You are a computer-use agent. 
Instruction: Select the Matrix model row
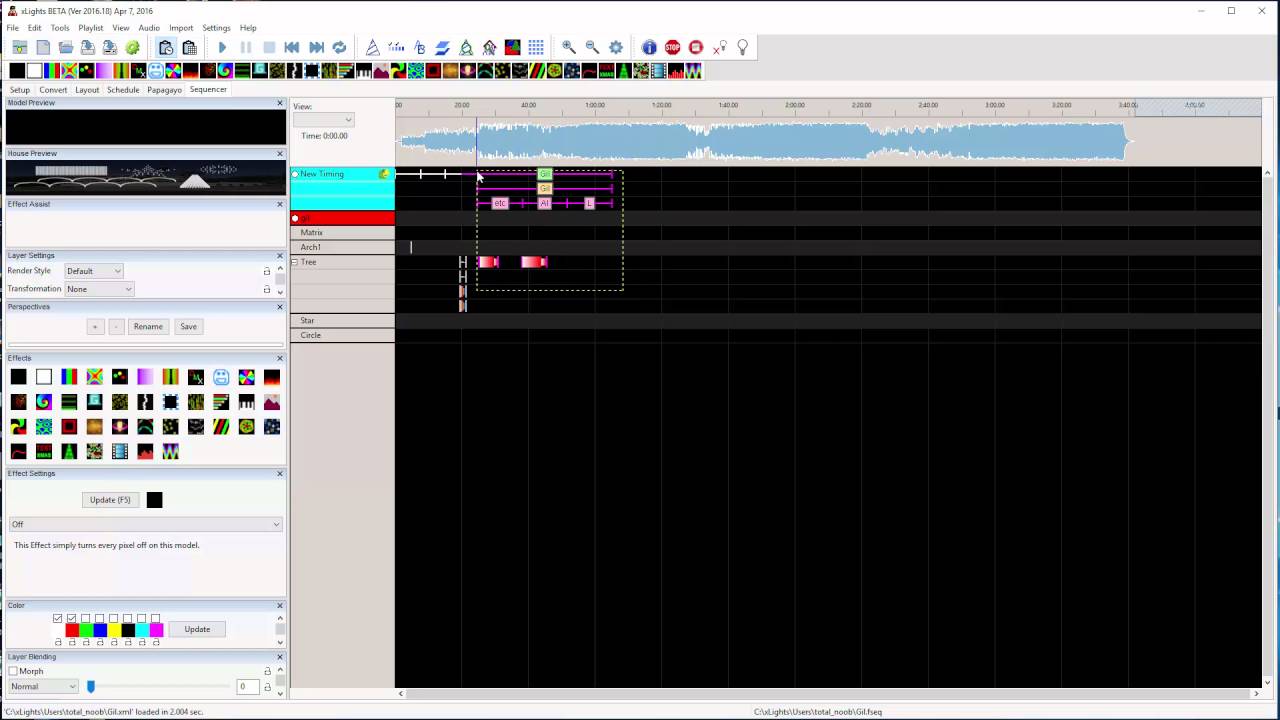click(x=343, y=232)
